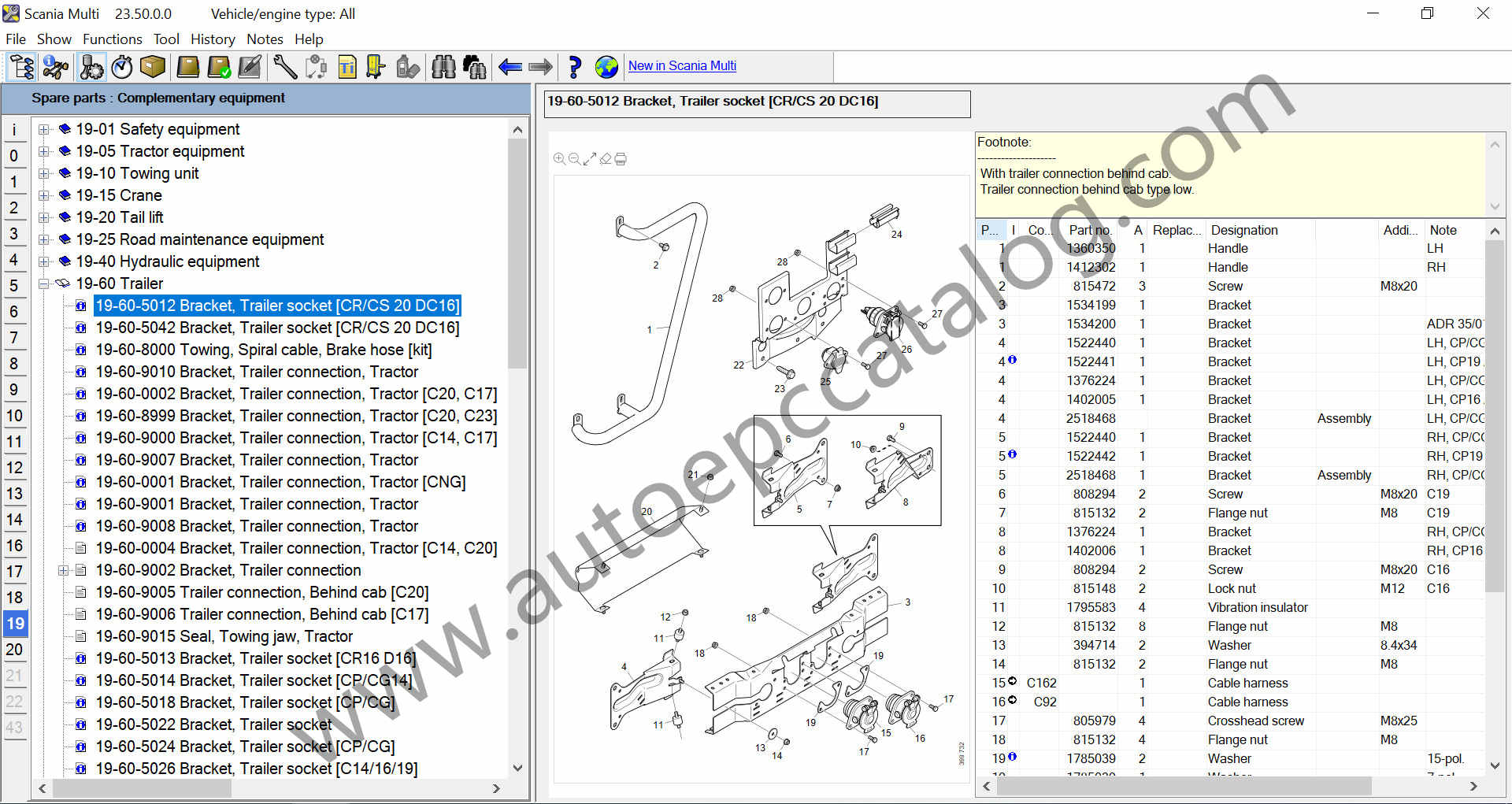Click the footnote box scroll down arrow
This screenshot has width=1512, height=804.
1495,207
